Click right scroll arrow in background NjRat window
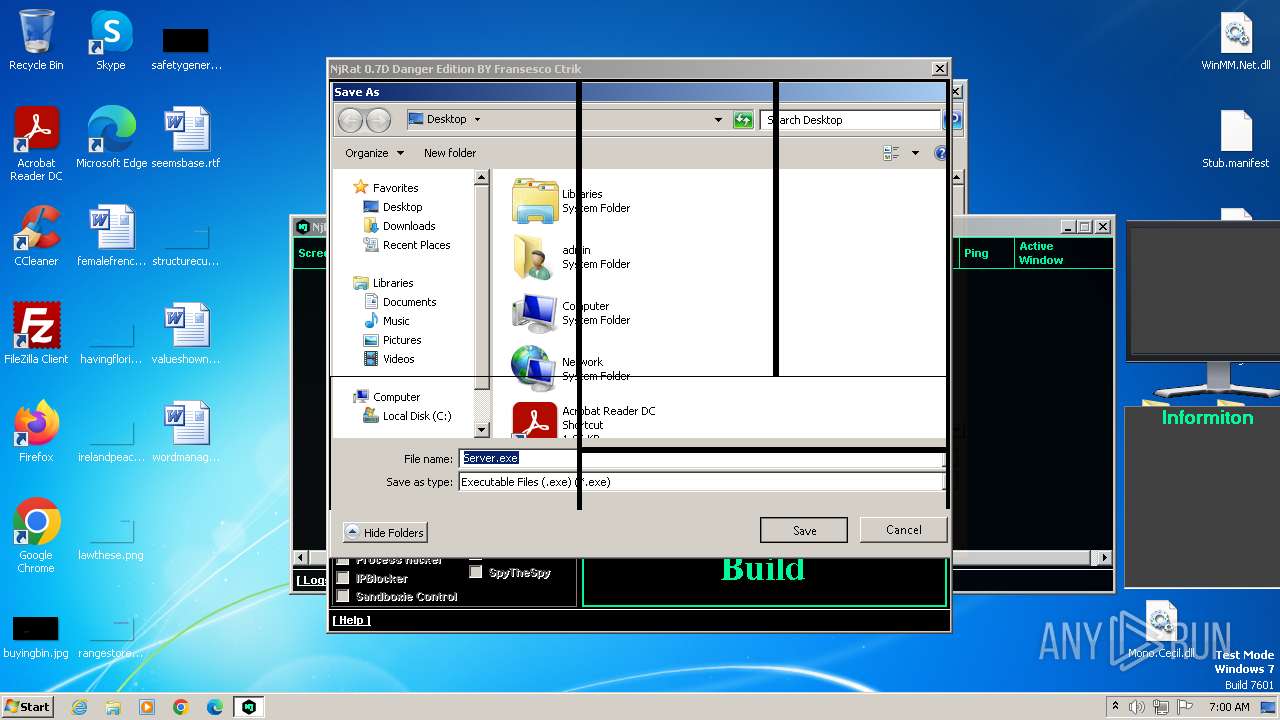The width and height of the screenshot is (1280, 720). point(1104,557)
